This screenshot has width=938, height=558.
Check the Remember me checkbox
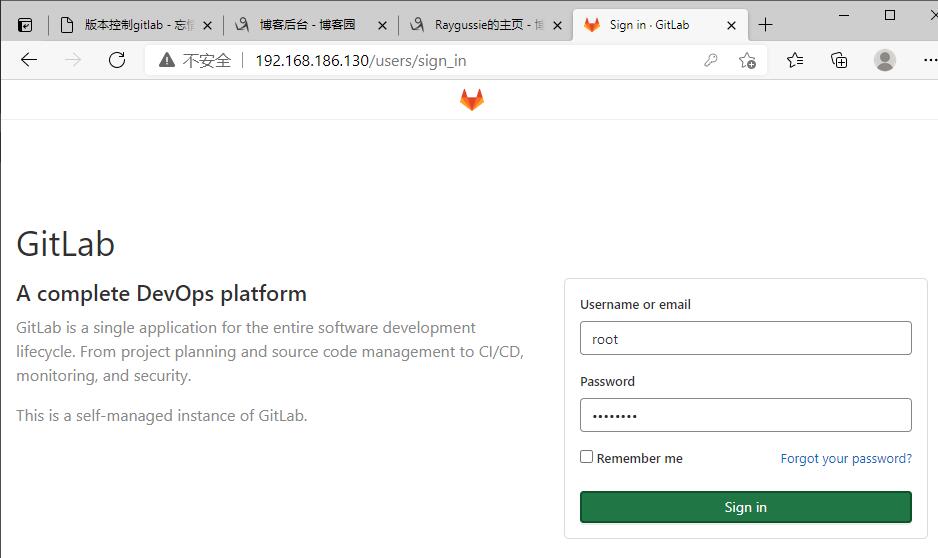tap(586, 457)
